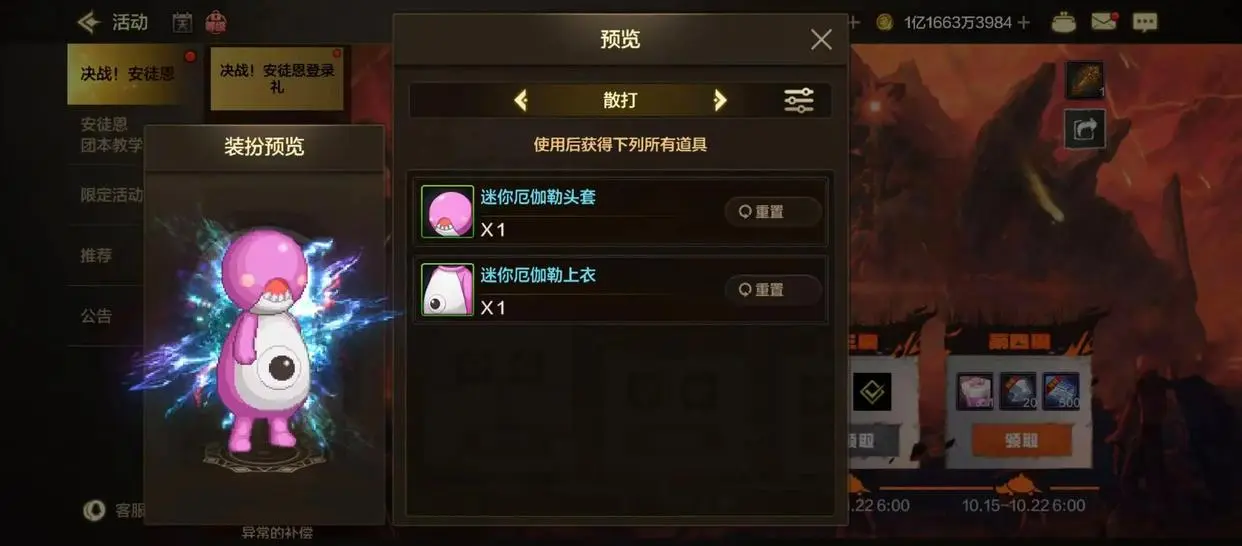Click the calendar icon next to 活动
This screenshot has height=546, width=1242.
point(182,22)
